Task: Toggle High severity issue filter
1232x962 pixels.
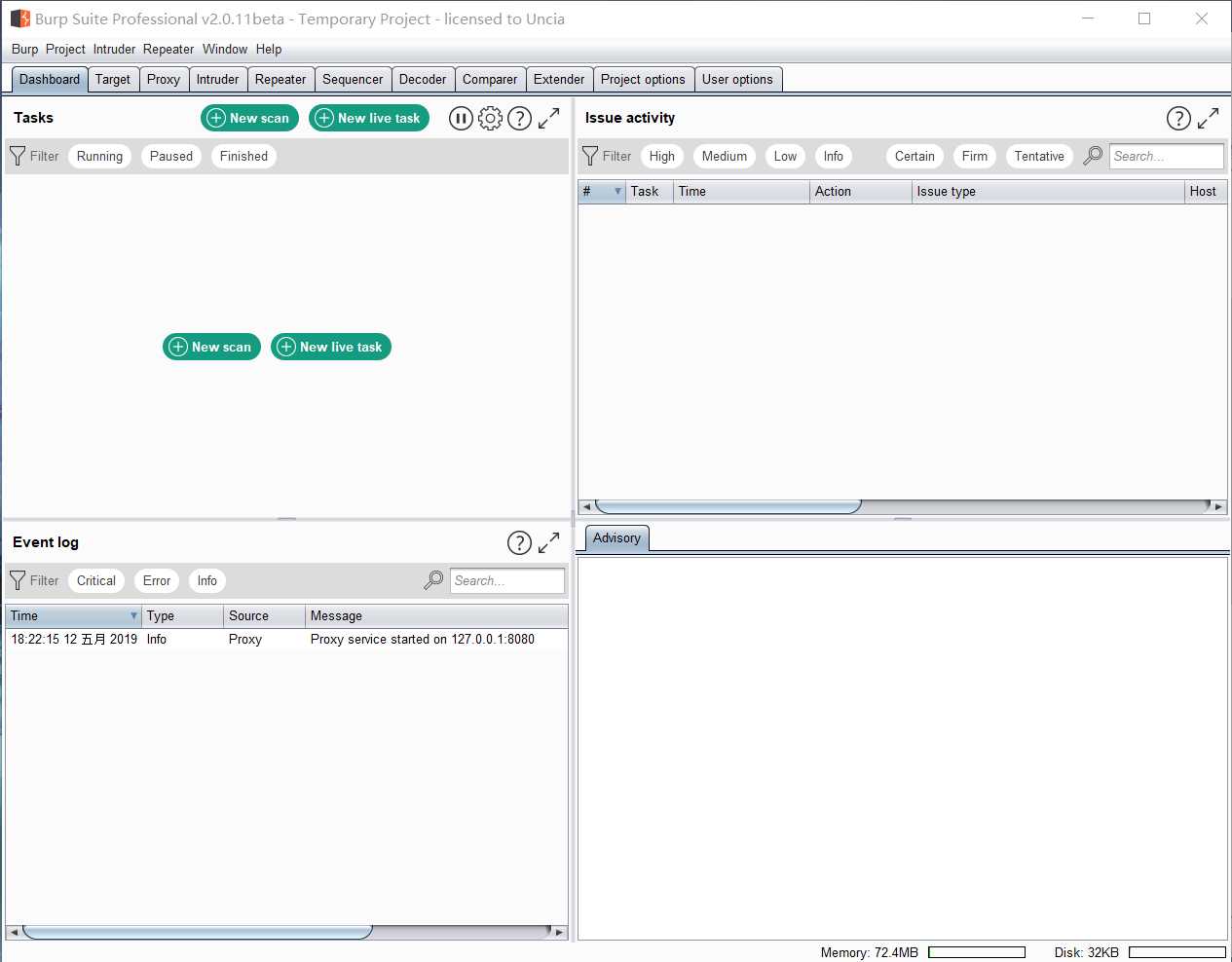Action: coord(662,156)
